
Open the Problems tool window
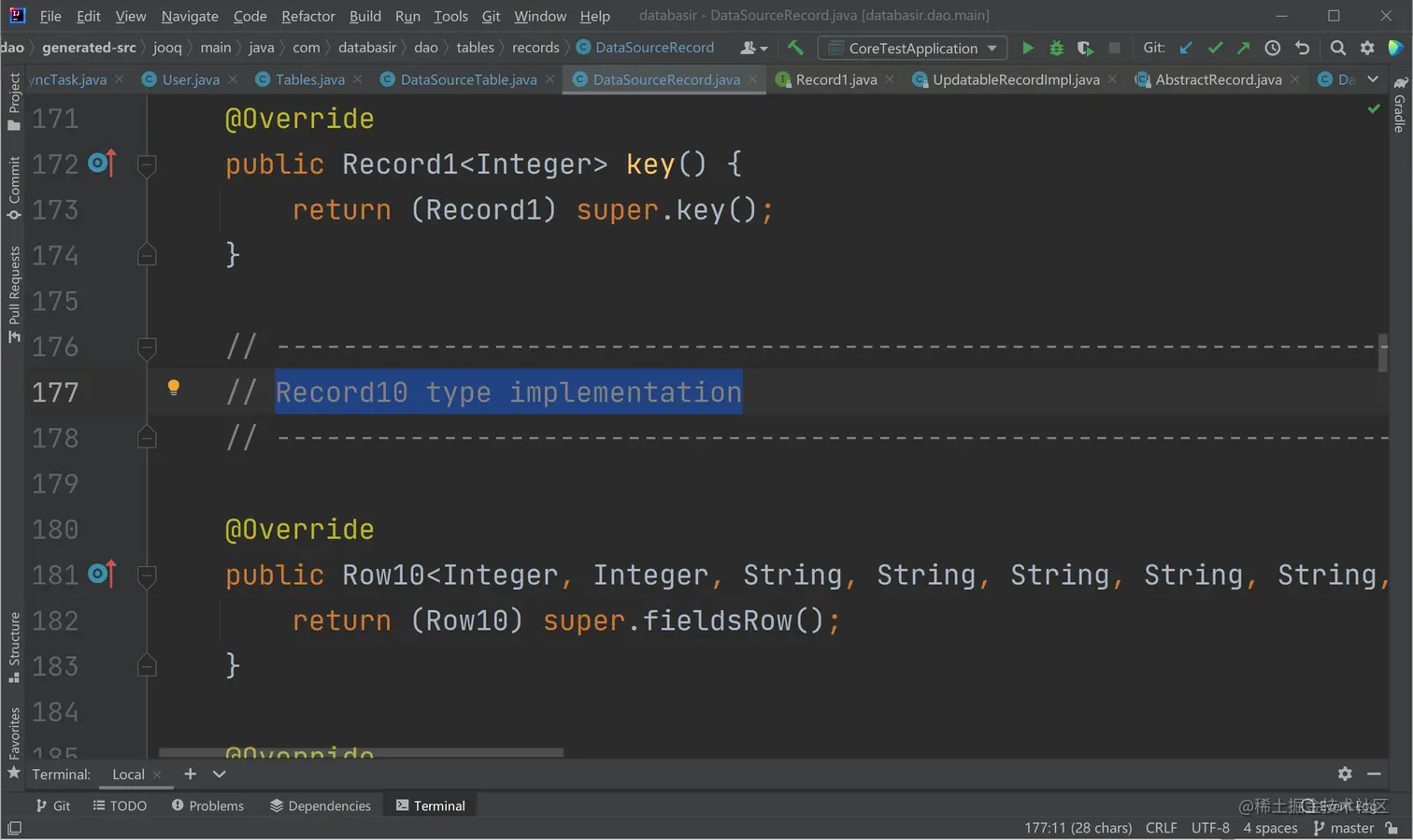tap(207, 805)
